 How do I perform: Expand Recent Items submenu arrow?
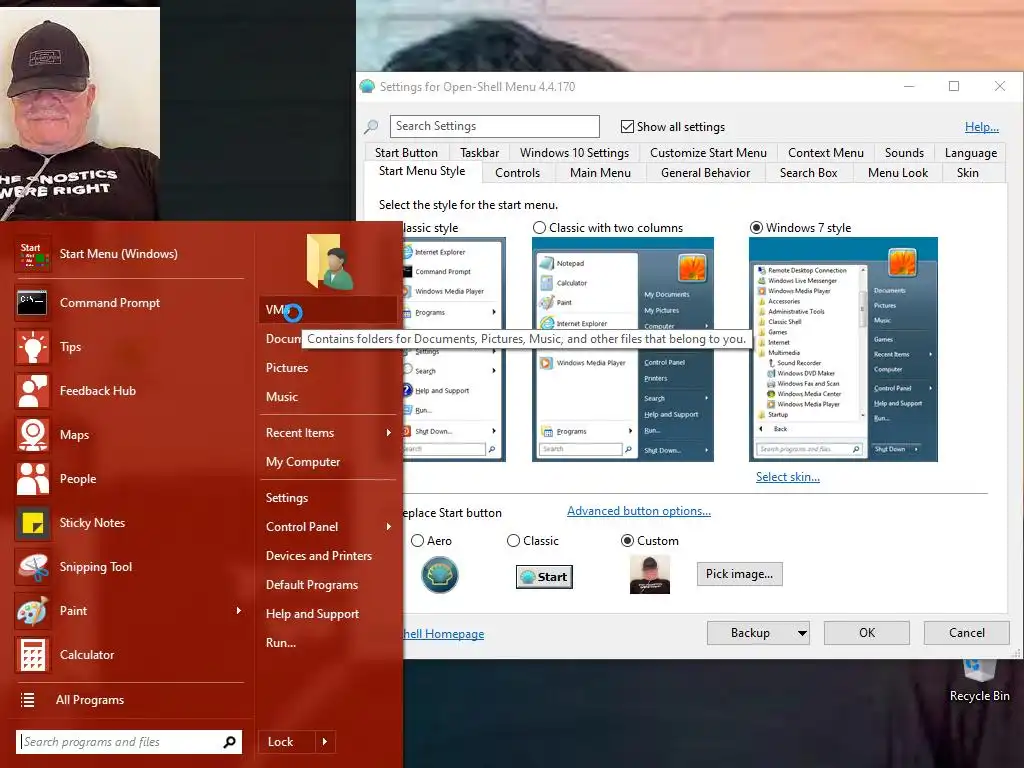coord(389,433)
